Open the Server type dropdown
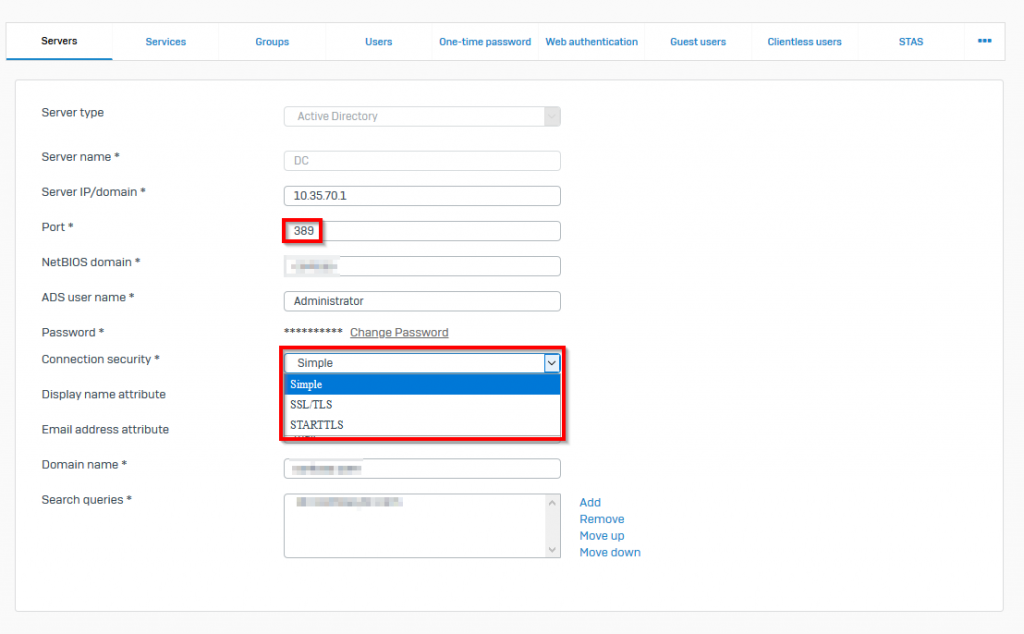The width and height of the screenshot is (1024, 634). point(422,116)
